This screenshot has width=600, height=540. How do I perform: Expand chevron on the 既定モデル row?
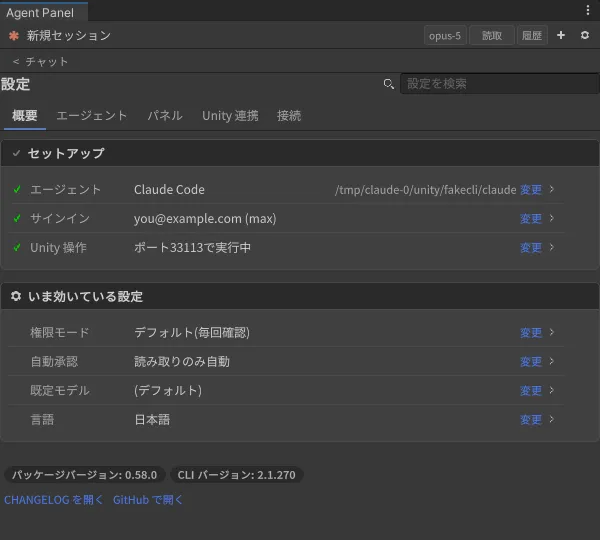click(552, 390)
